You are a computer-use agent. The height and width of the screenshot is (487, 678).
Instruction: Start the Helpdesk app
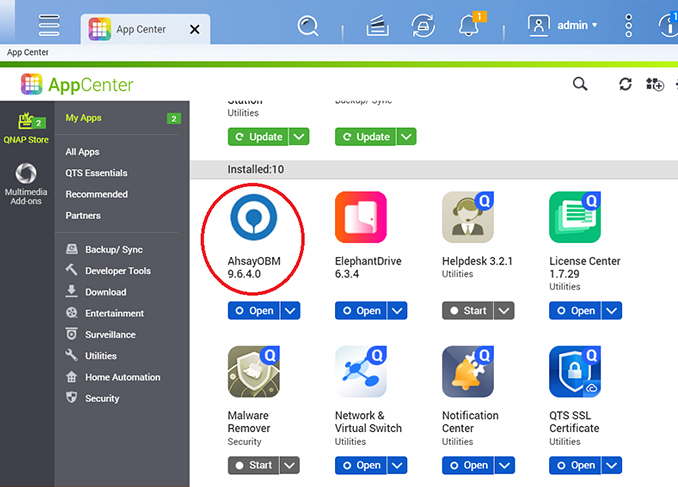click(x=468, y=311)
